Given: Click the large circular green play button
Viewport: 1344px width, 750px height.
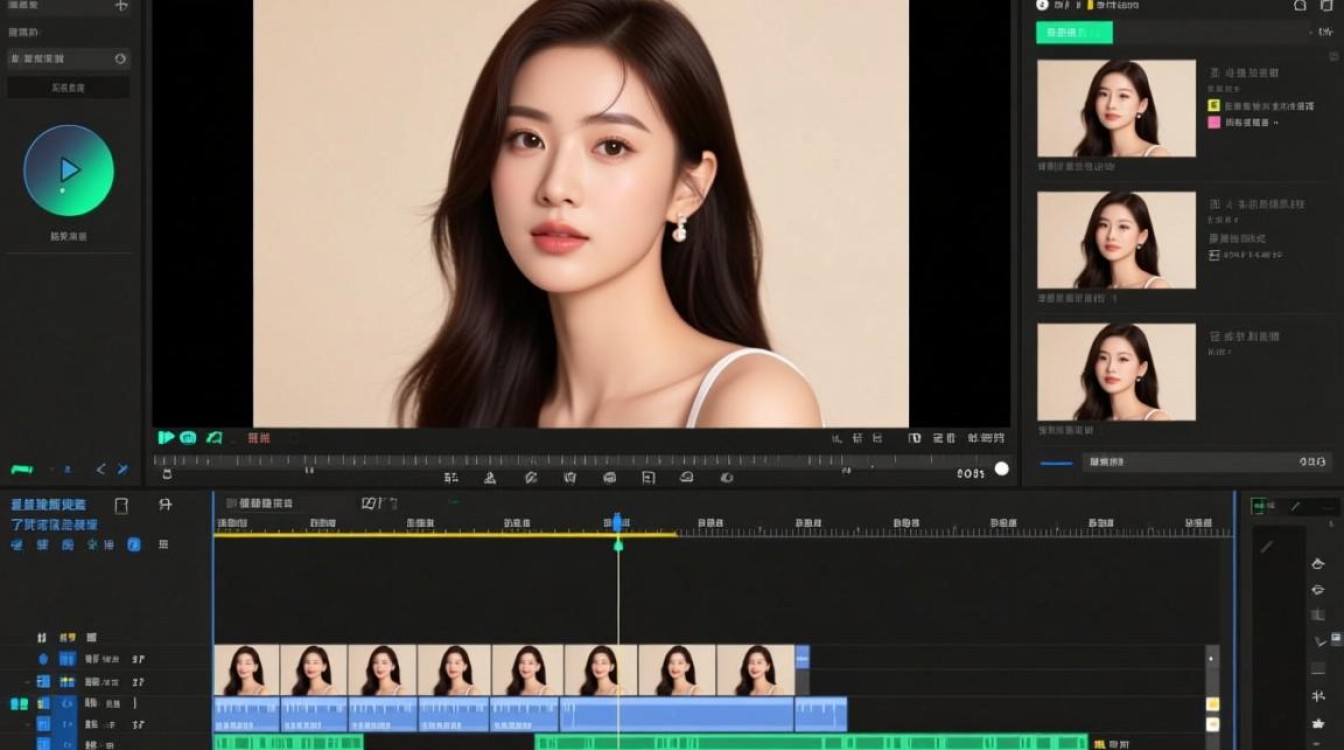Looking at the screenshot, I should tap(69, 170).
